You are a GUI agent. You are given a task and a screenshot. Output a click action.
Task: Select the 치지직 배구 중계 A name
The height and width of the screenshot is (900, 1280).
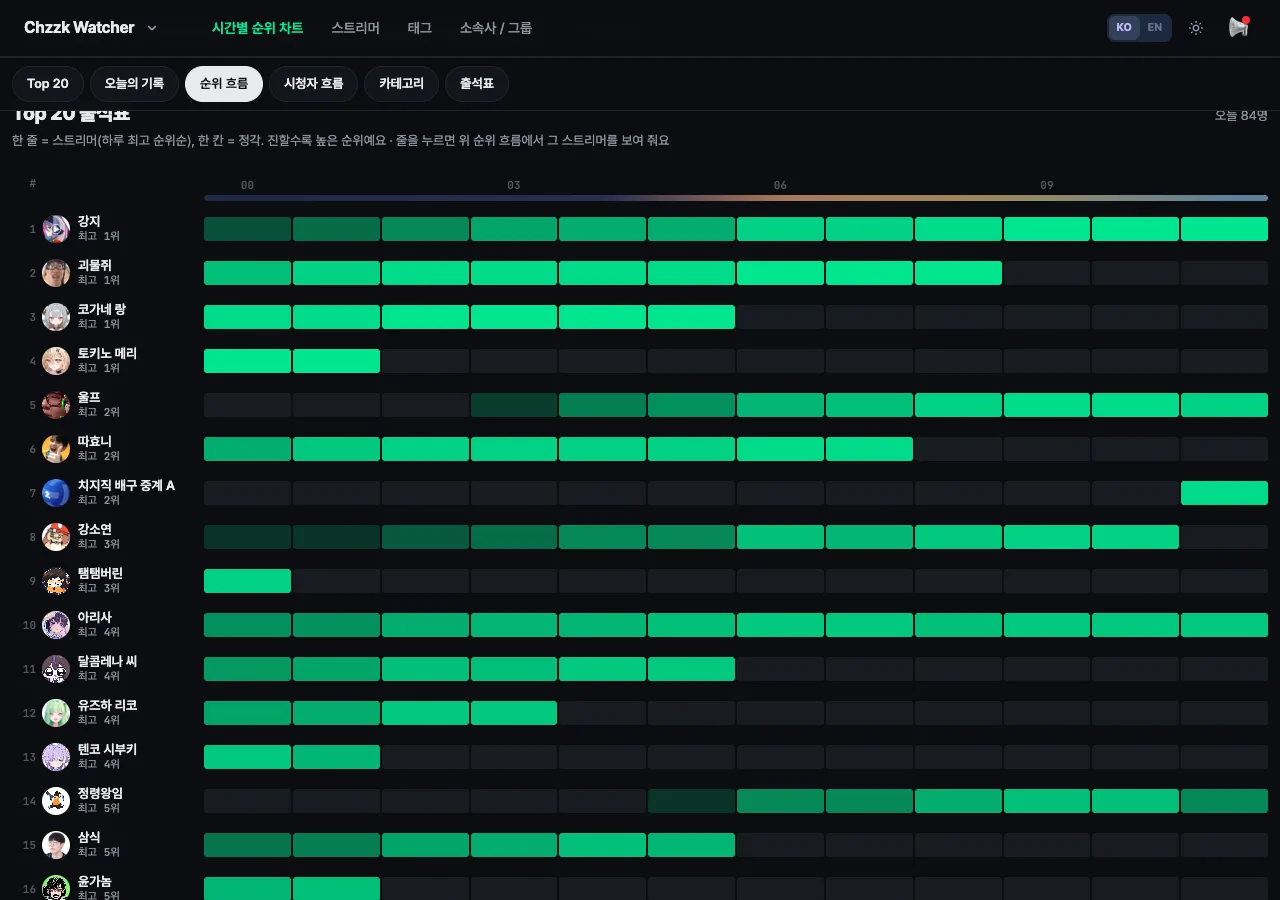pyautogui.click(x=126, y=486)
